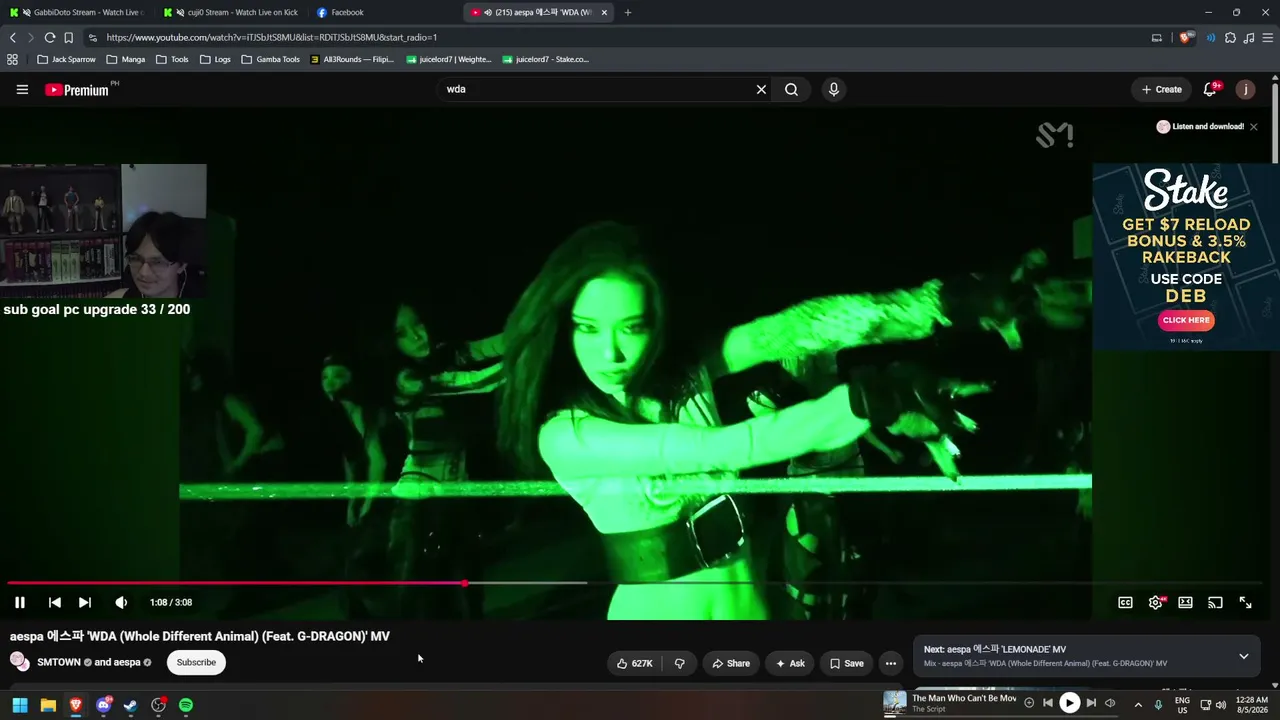Clear the 'wda' search text
The height and width of the screenshot is (720, 1280).
(x=761, y=89)
